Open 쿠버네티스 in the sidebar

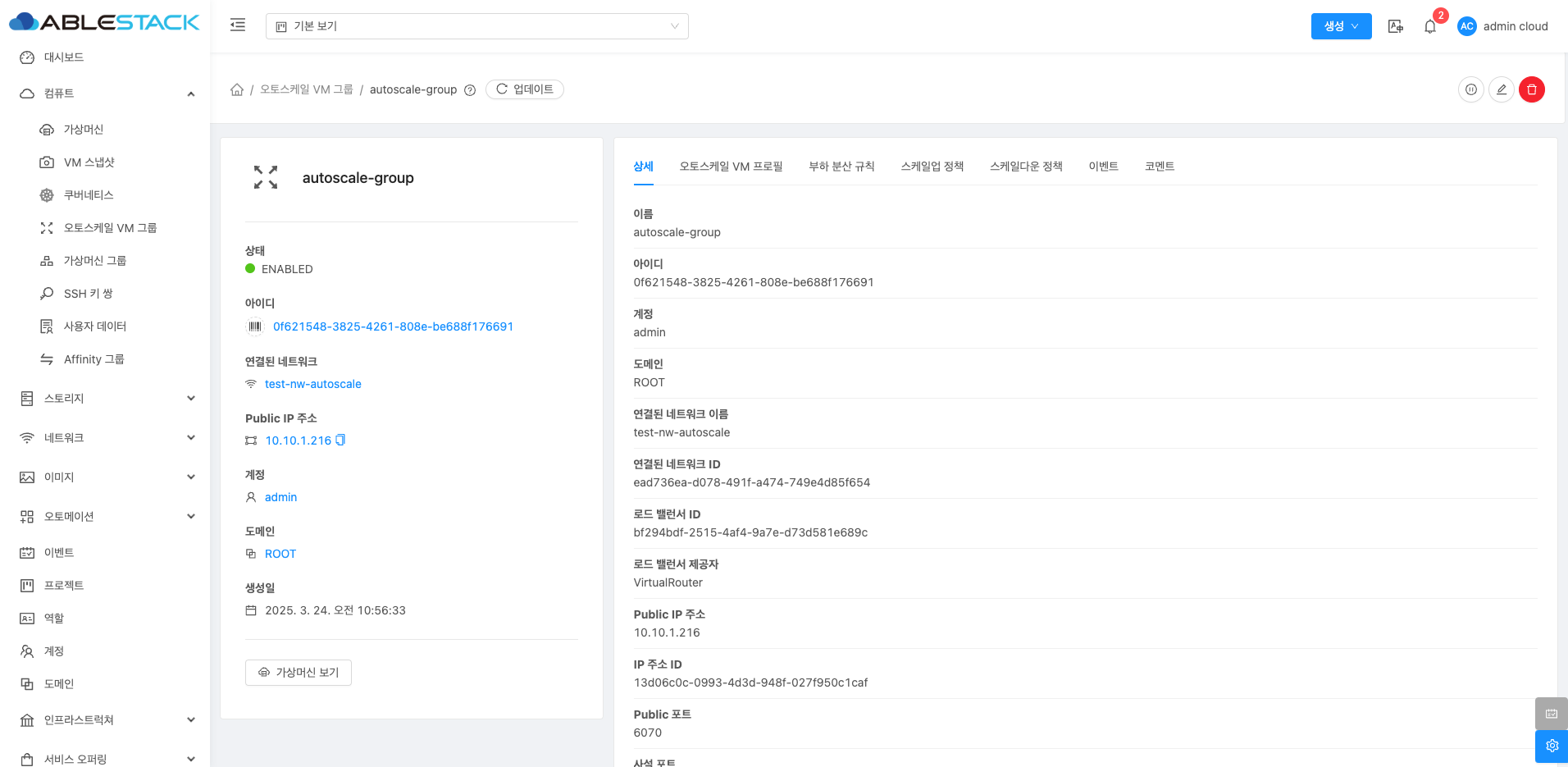click(x=89, y=195)
